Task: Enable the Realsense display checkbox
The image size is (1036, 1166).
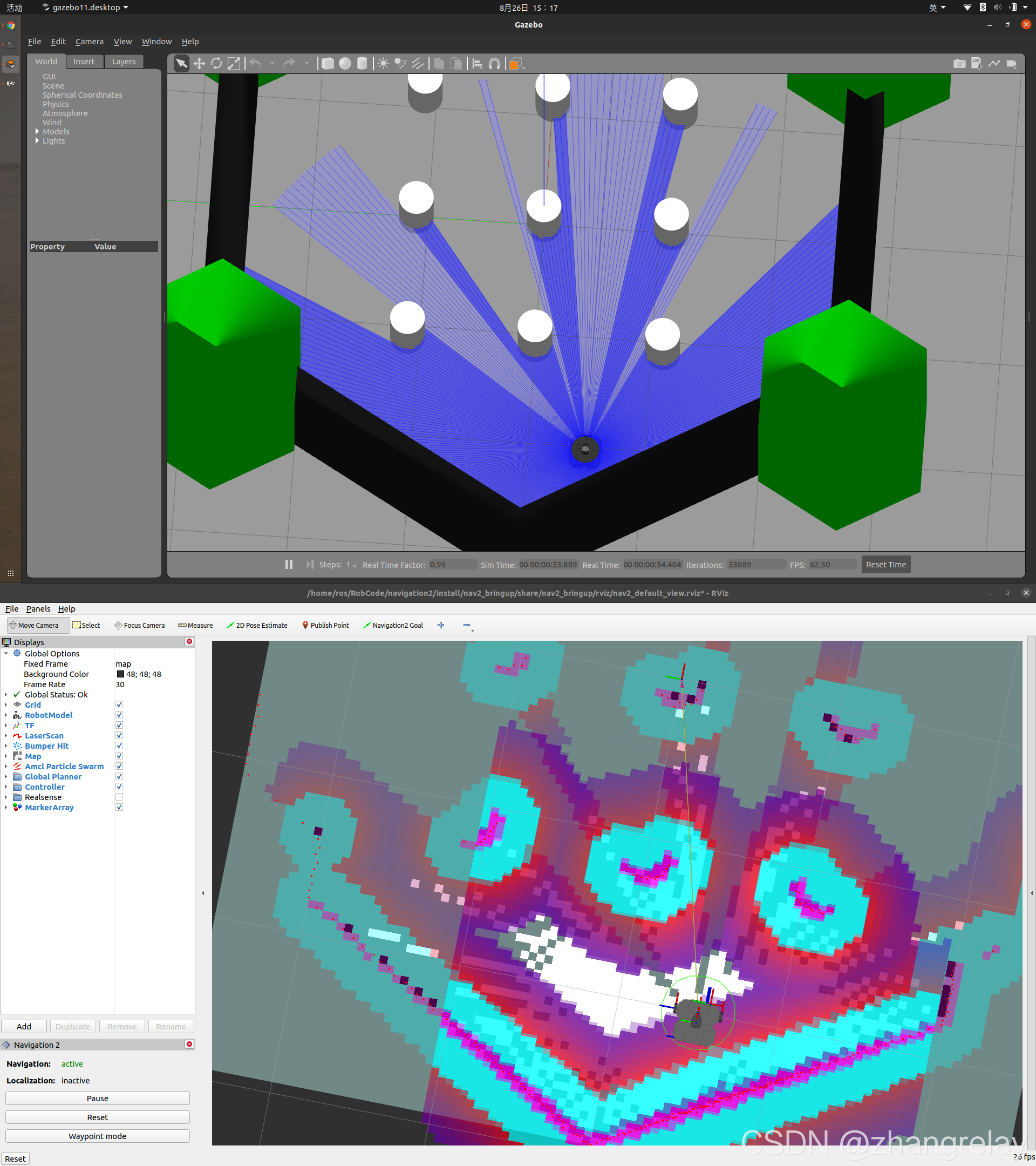Action: click(x=119, y=797)
